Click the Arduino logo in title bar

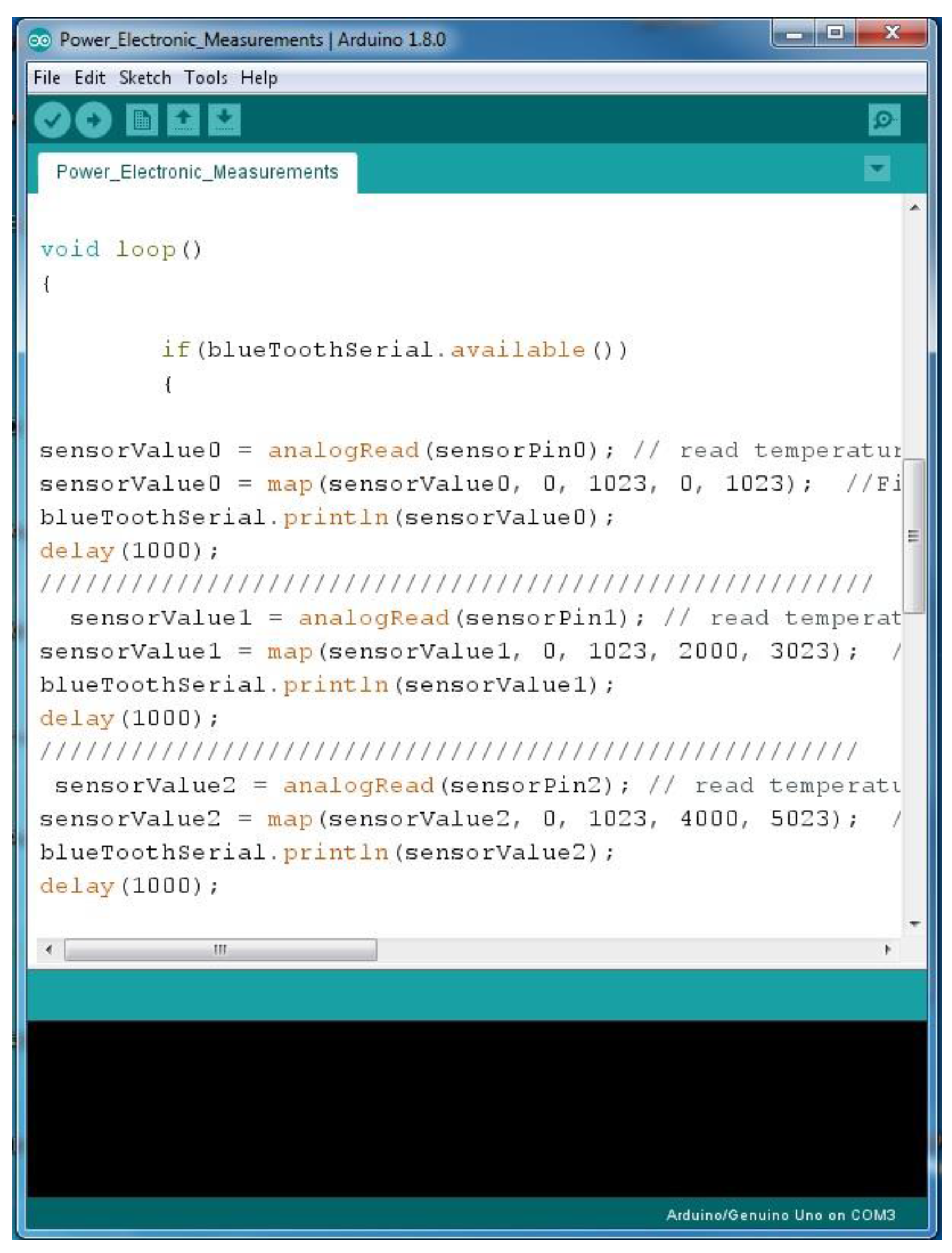tap(40, 40)
